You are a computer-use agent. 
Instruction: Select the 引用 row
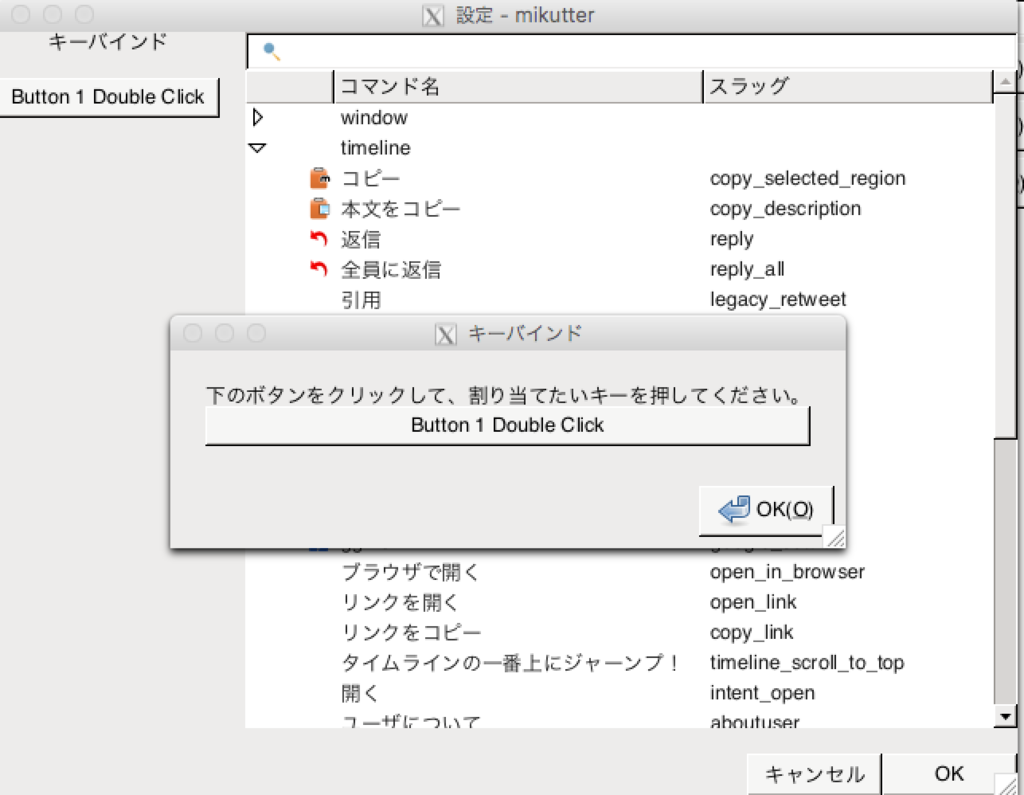pyautogui.click(x=619, y=300)
